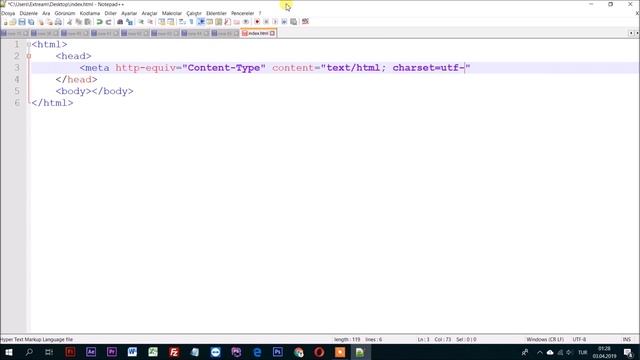Click the UTF-8 encoding status entry
This screenshot has width=640, height=360.
(579, 340)
